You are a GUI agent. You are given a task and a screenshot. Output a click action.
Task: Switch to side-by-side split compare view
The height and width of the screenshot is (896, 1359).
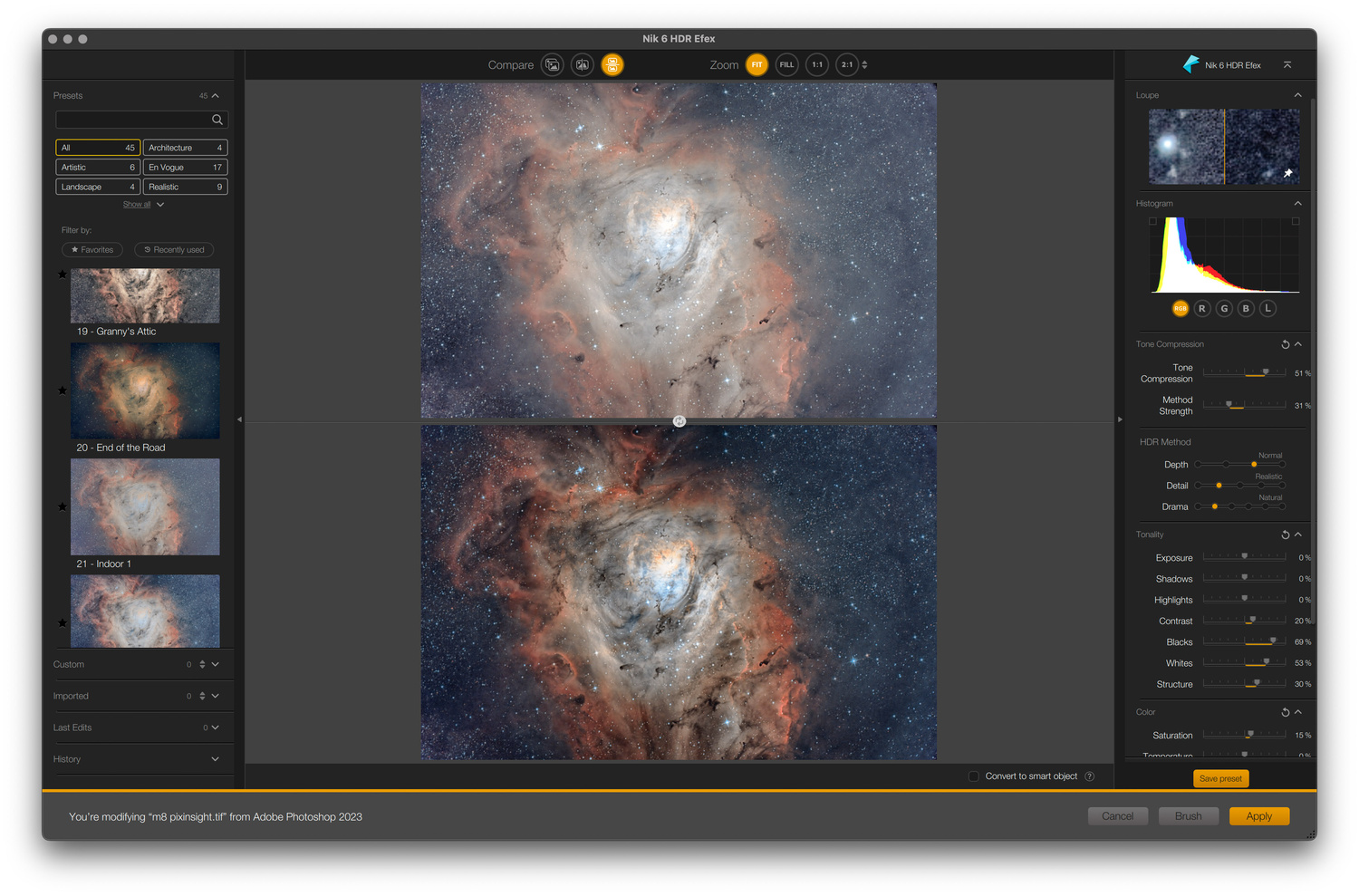[x=583, y=65]
